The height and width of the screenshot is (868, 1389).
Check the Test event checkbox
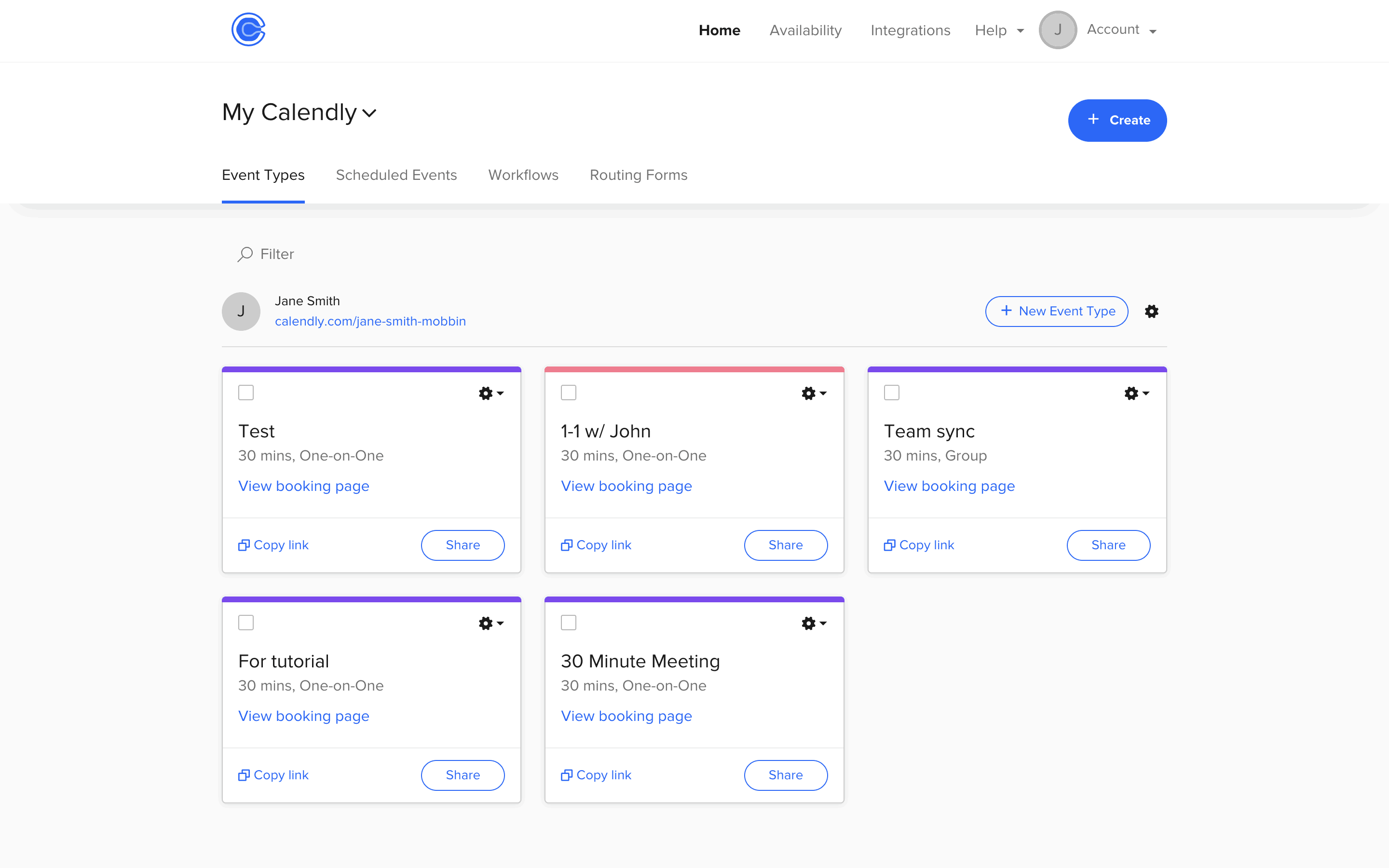click(x=245, y=393)
